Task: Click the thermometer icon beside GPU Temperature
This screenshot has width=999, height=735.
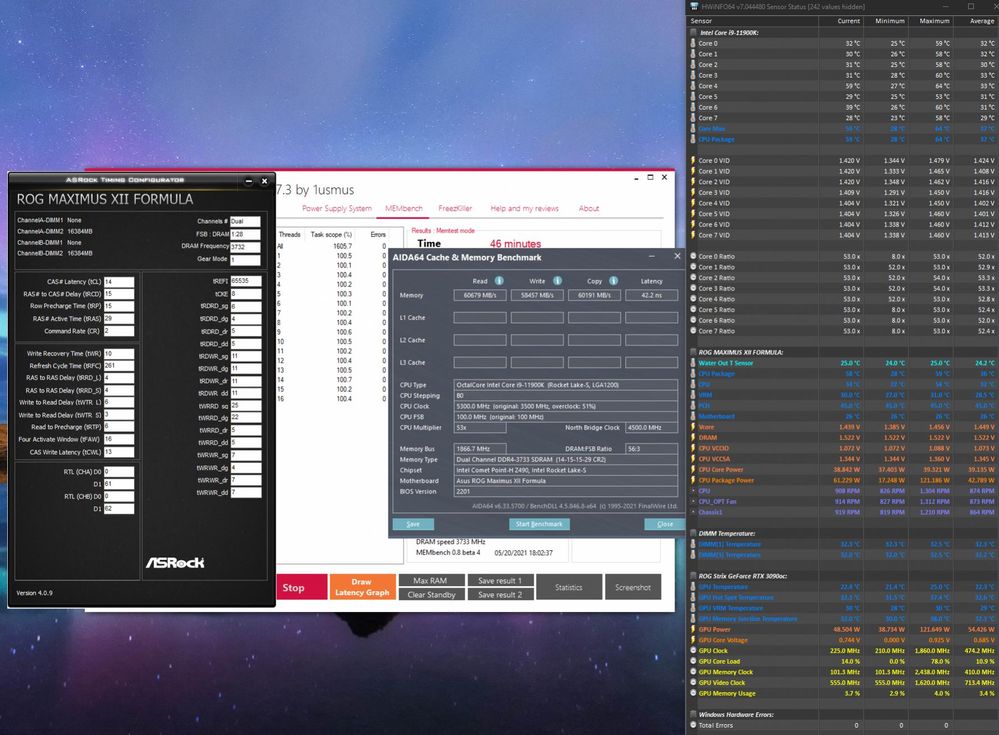Action: click(x=693, y=587)
